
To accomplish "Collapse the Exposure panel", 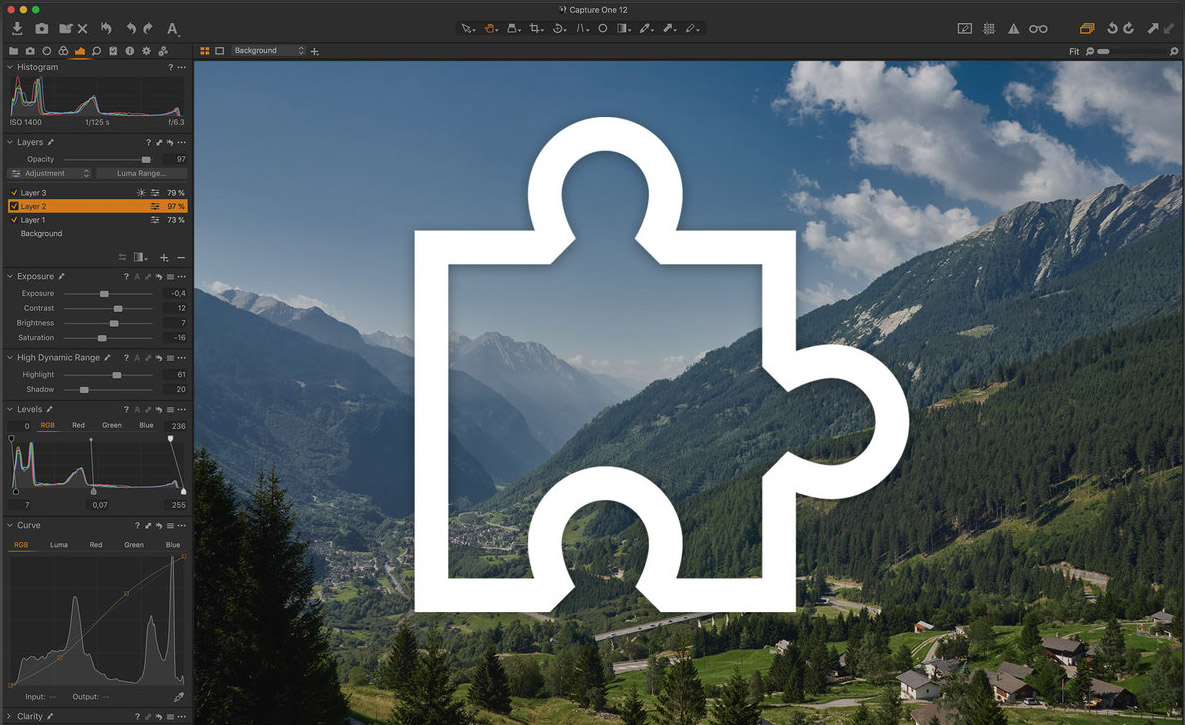I will coord(11,276).
